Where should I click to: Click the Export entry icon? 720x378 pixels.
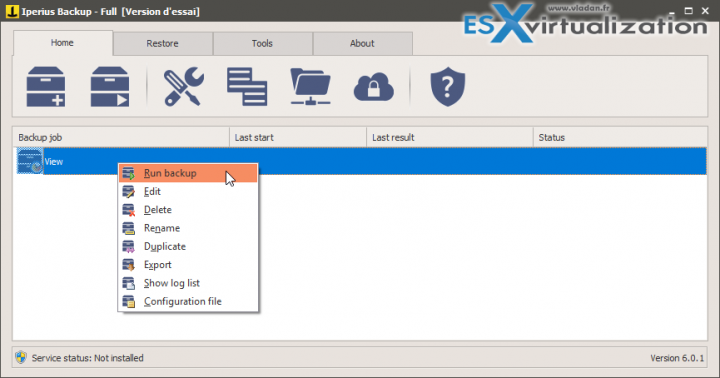tap(129, 265)
